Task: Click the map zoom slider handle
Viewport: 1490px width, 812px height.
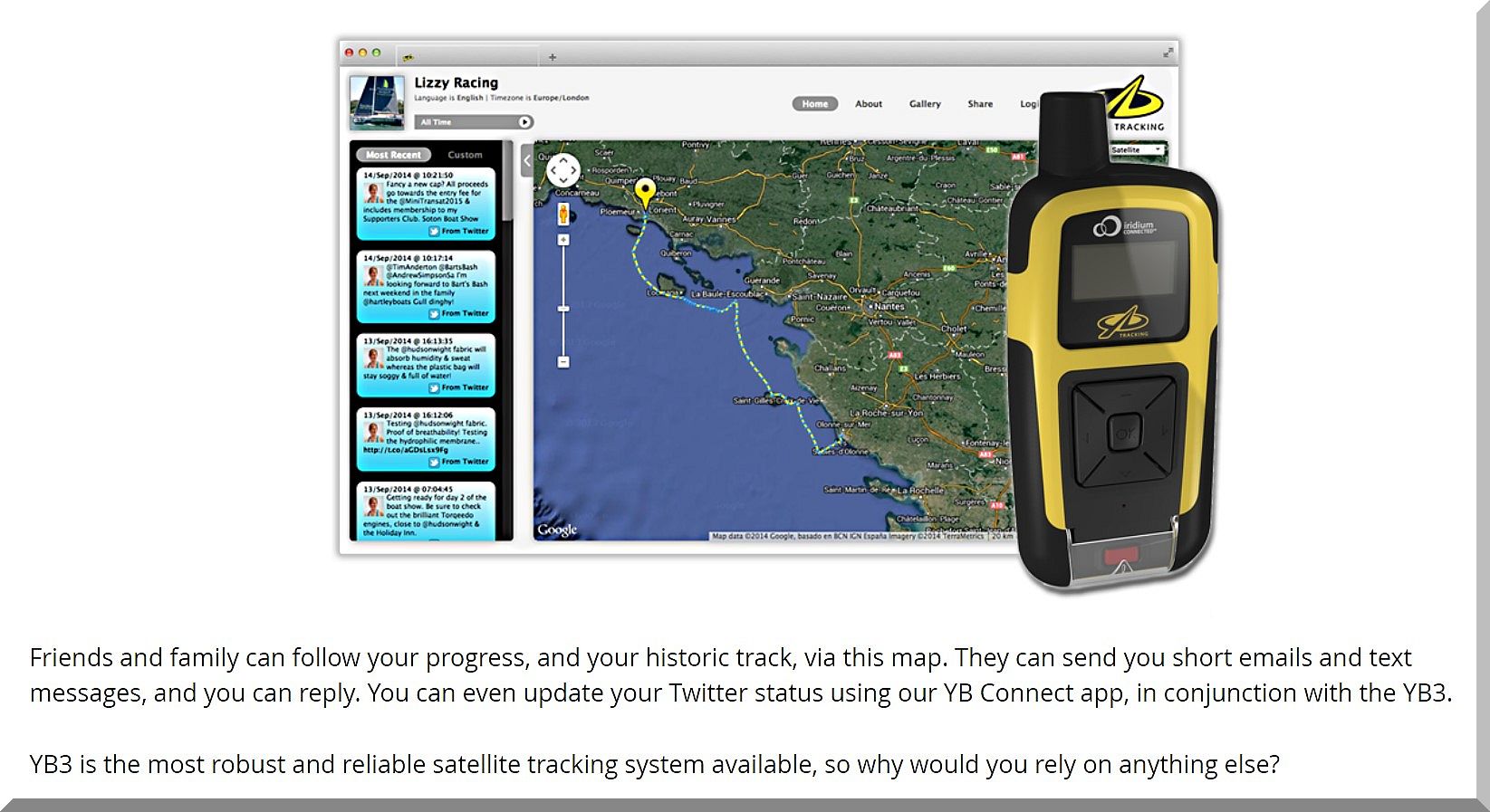Action: click(x=562, y=310)
